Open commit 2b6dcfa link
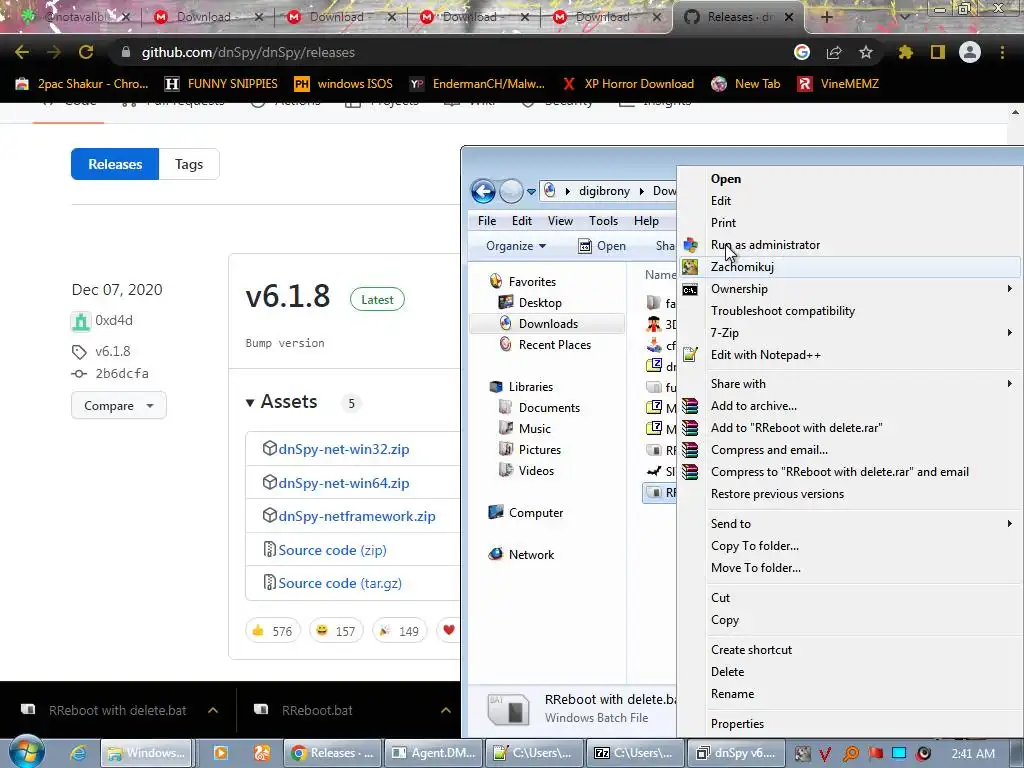Viewport: 1024px width, 768px height. pyautogui.click(x=122, y=374)
